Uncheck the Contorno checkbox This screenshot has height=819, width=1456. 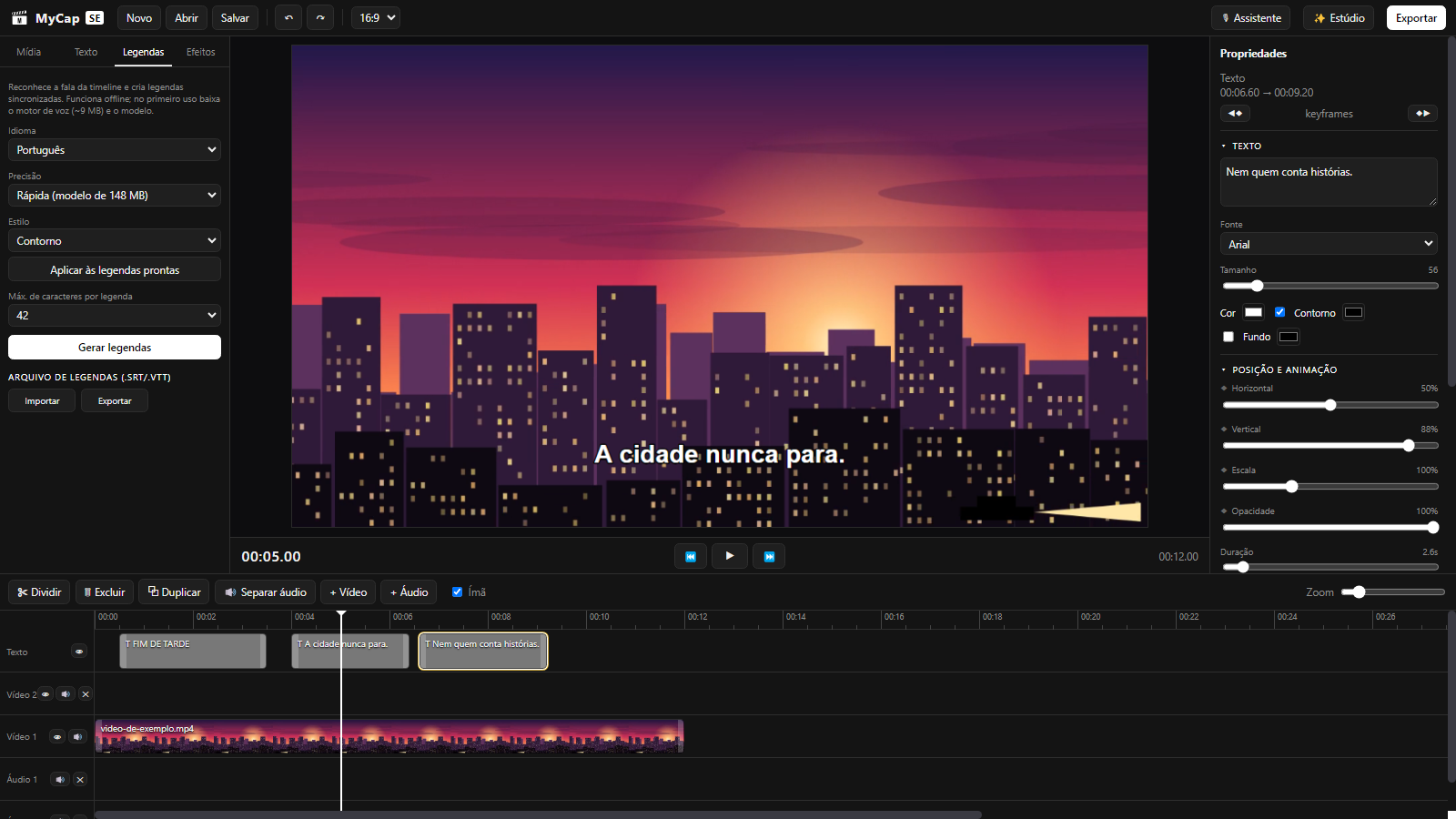(1279, 312)
